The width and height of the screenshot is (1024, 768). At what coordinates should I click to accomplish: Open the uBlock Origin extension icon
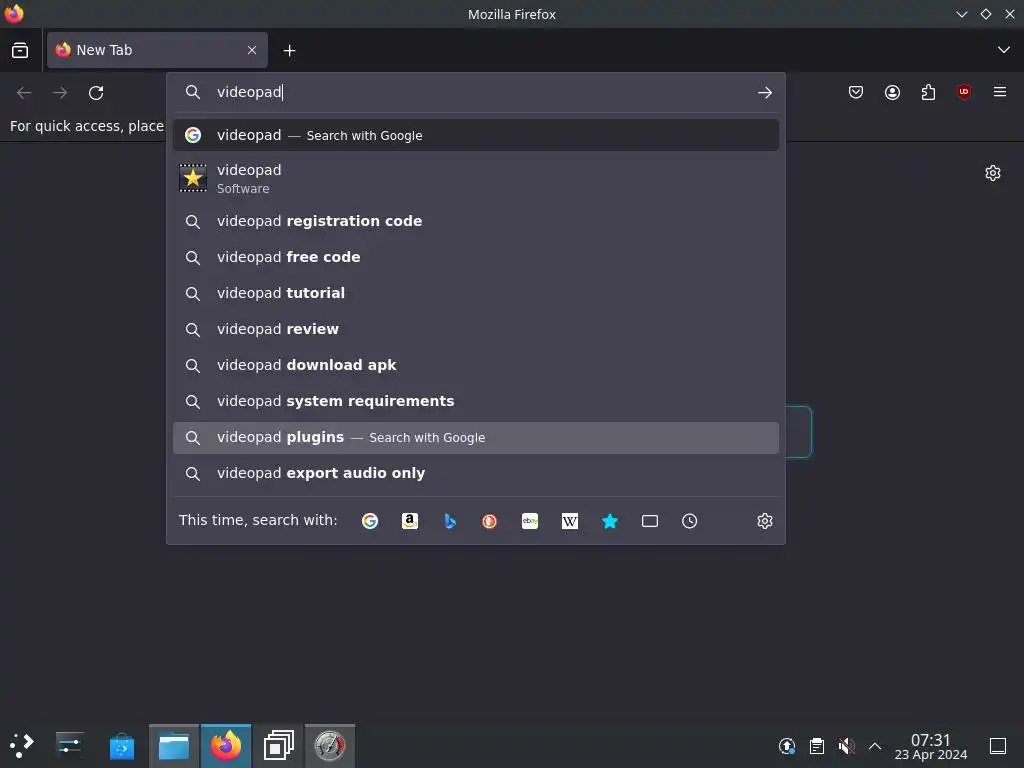[964, 93]
